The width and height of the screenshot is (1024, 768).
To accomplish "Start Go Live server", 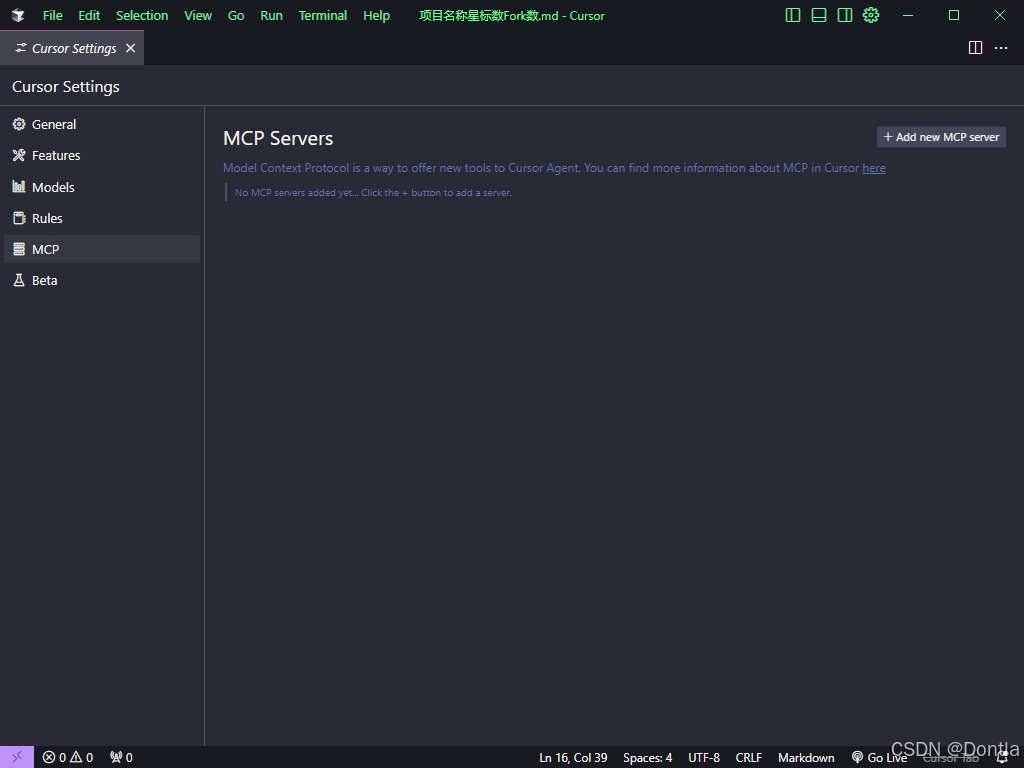I will [879, 758].
